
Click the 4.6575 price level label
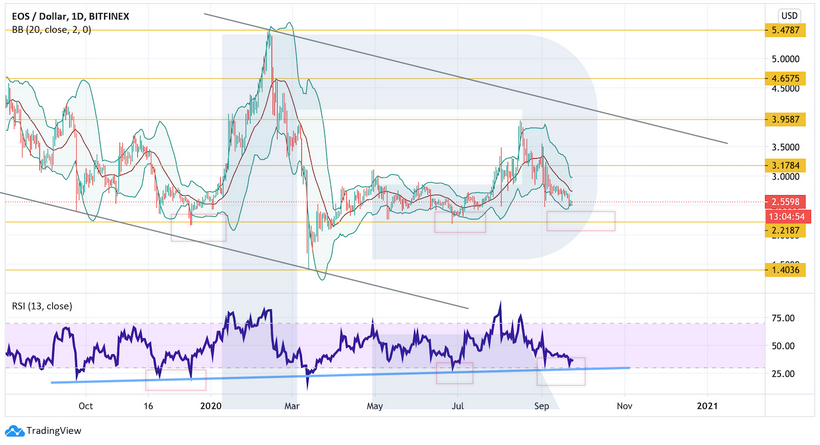785,78
